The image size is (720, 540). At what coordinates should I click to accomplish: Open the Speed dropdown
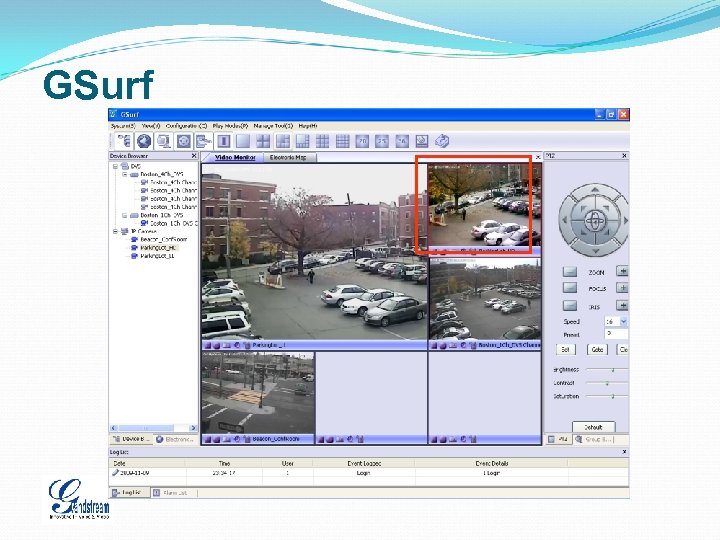tap(623, 321)
